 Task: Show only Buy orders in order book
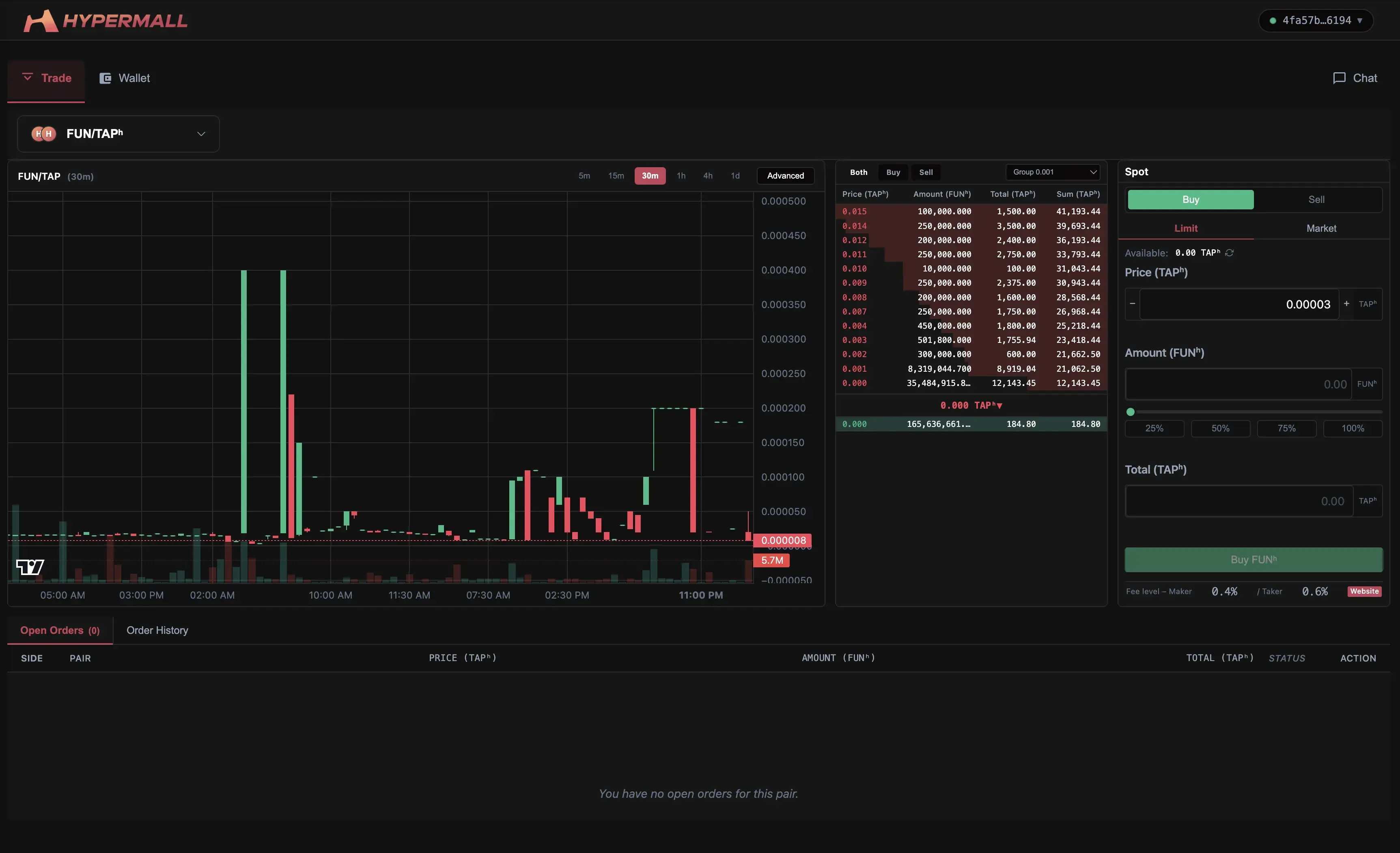(x=893, y=172)
